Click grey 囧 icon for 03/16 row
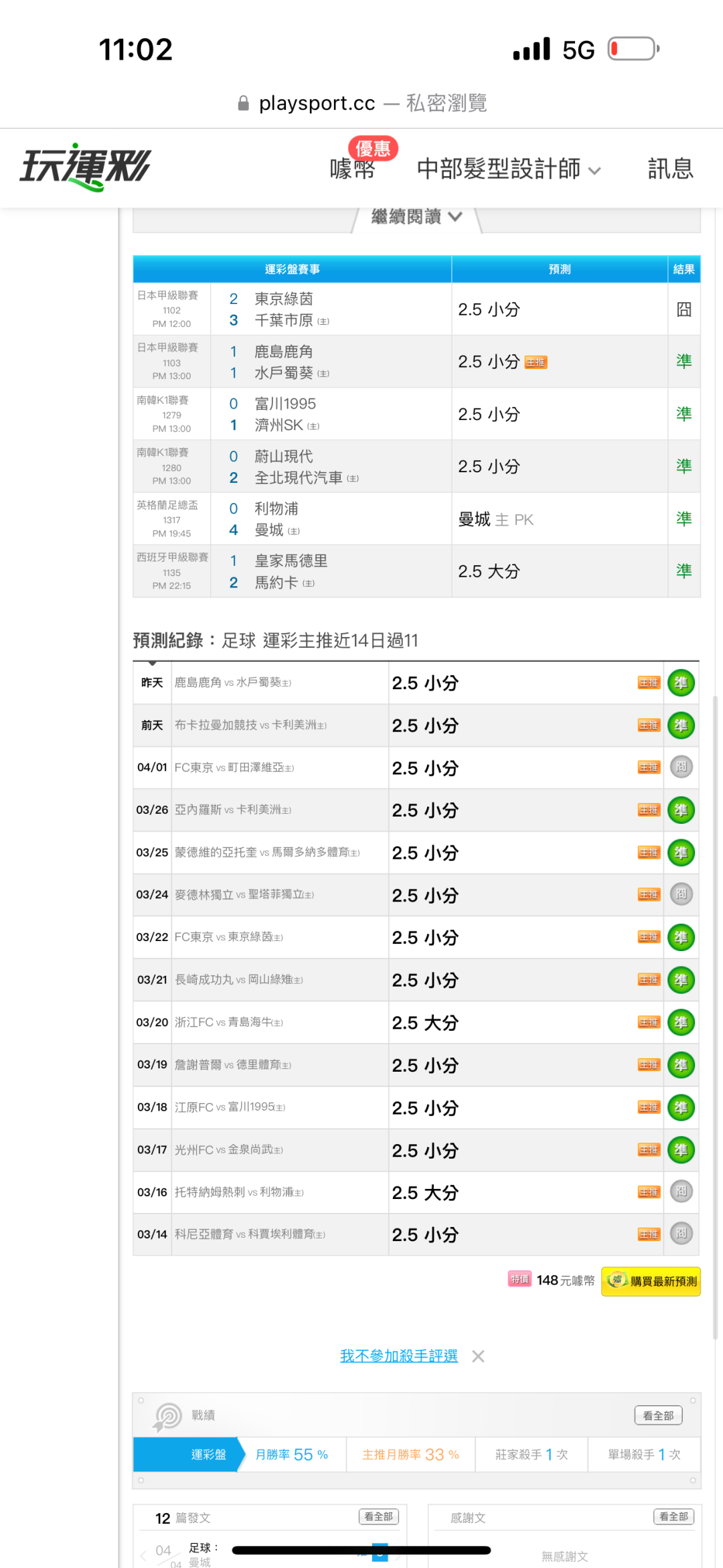 click(681, 1192)
